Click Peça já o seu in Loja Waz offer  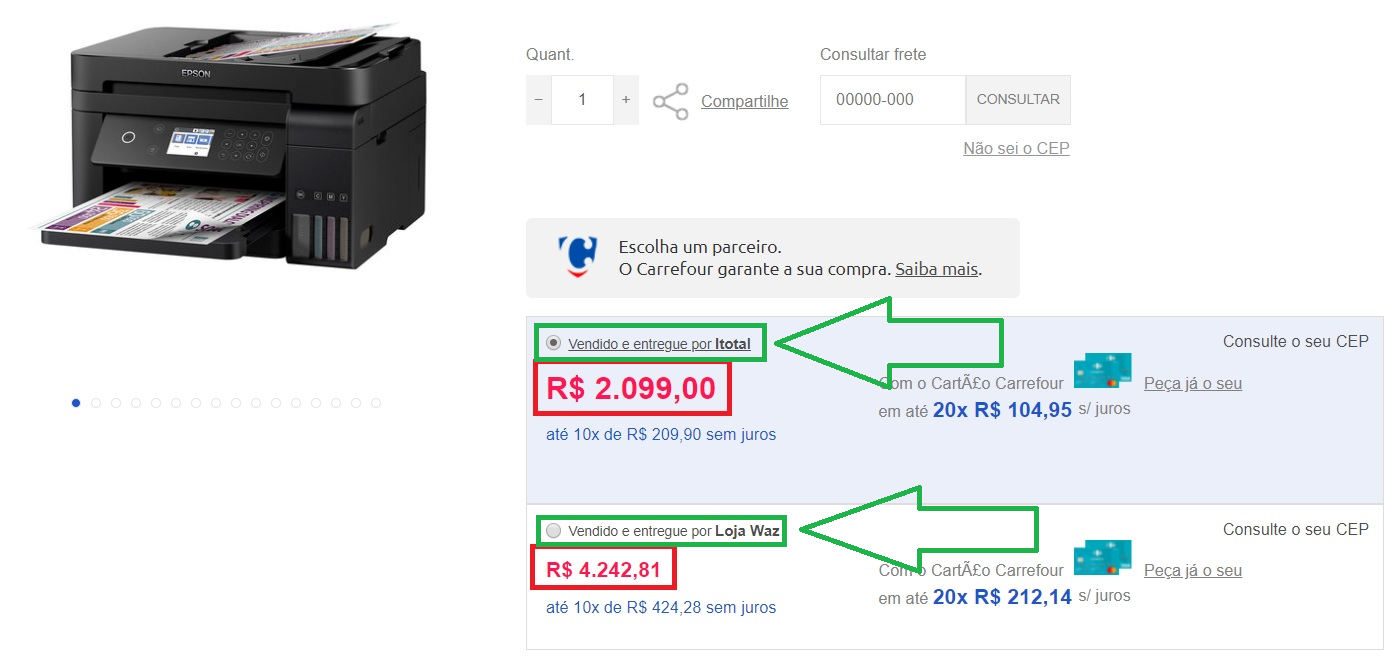1193,570
